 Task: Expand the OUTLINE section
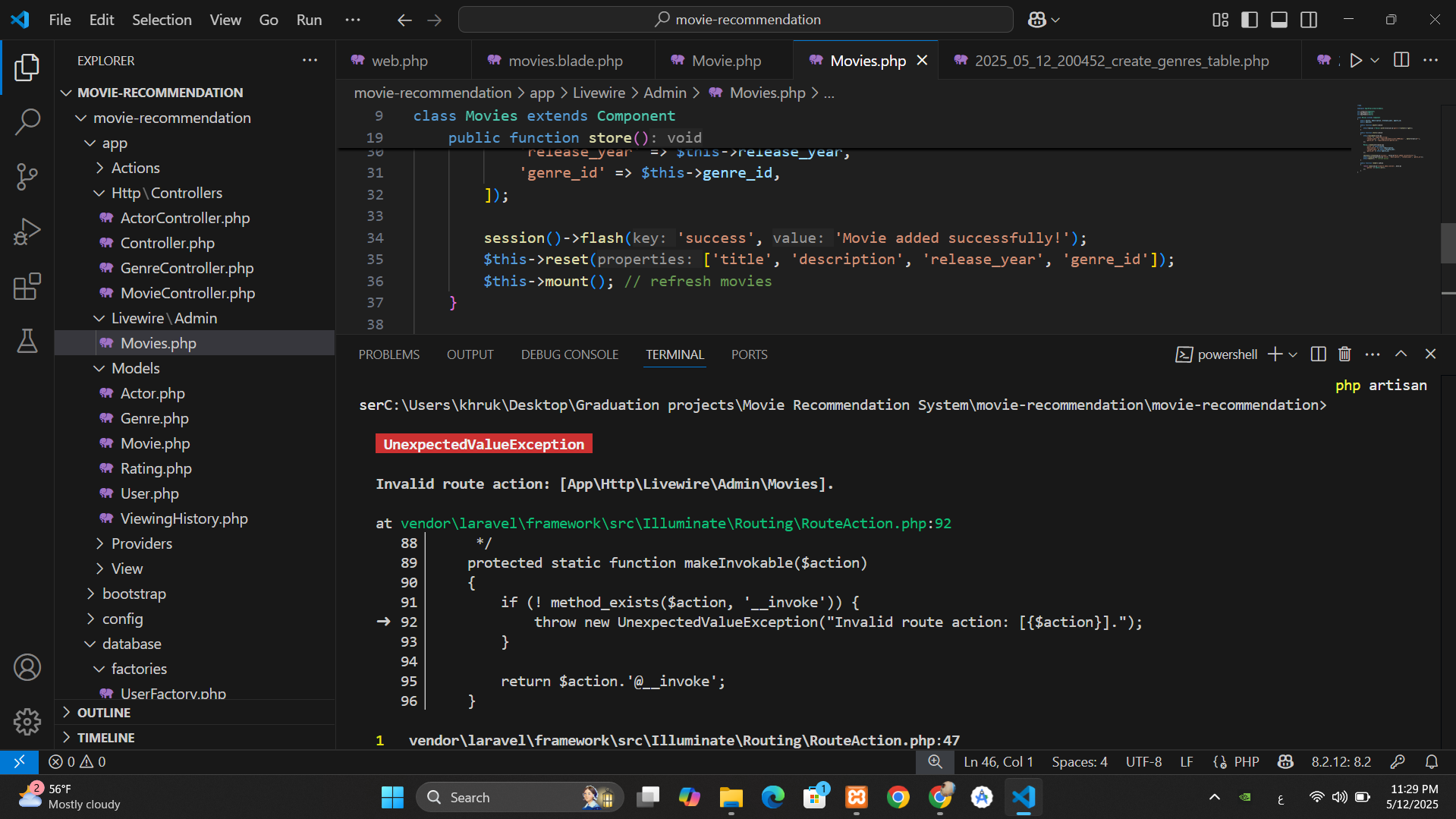[x=104, y=713]
